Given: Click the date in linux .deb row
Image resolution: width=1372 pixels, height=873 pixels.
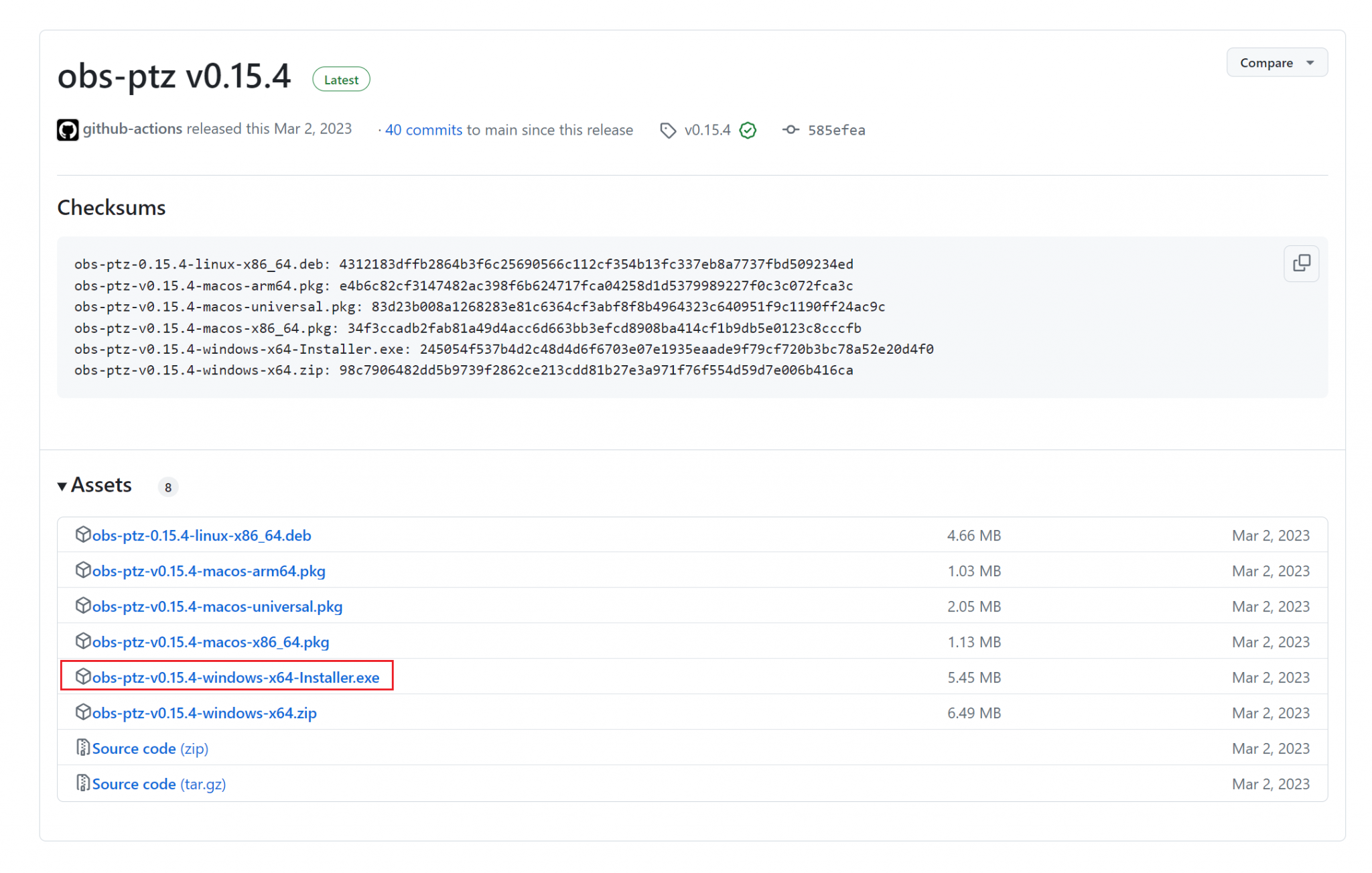Looking at the screenshot, I should coord(1270,535).
